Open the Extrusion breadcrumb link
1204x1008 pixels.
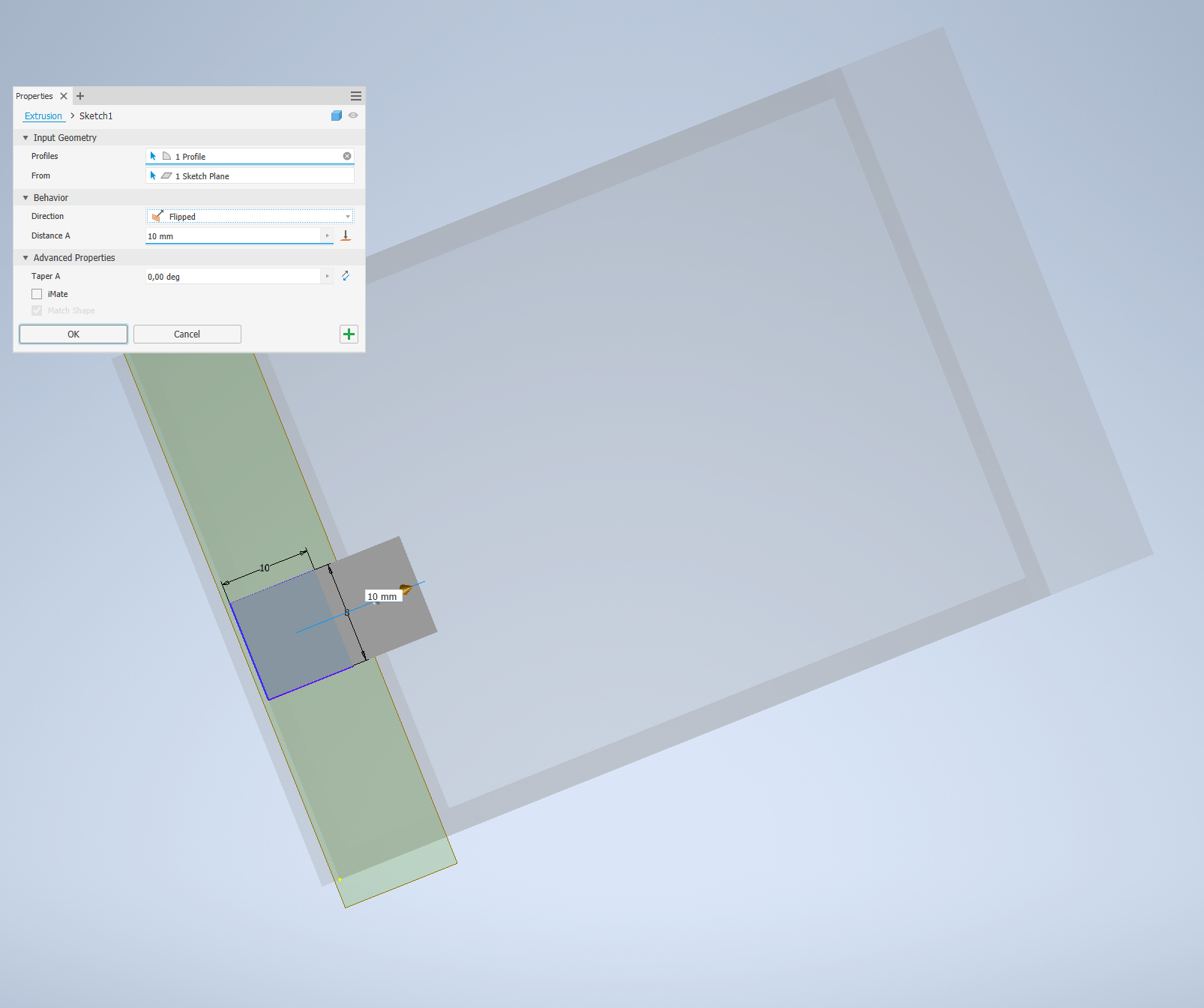[x=43, y=115]
